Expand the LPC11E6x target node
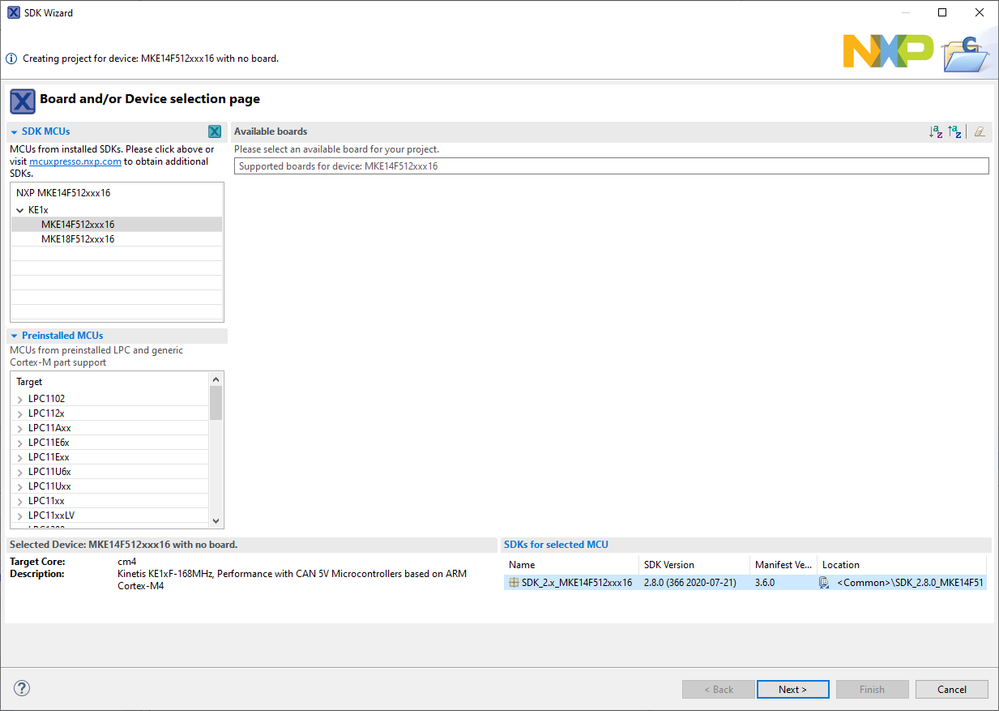The height and width of the screenshot is (711, 999). click(x=20, y=443)
